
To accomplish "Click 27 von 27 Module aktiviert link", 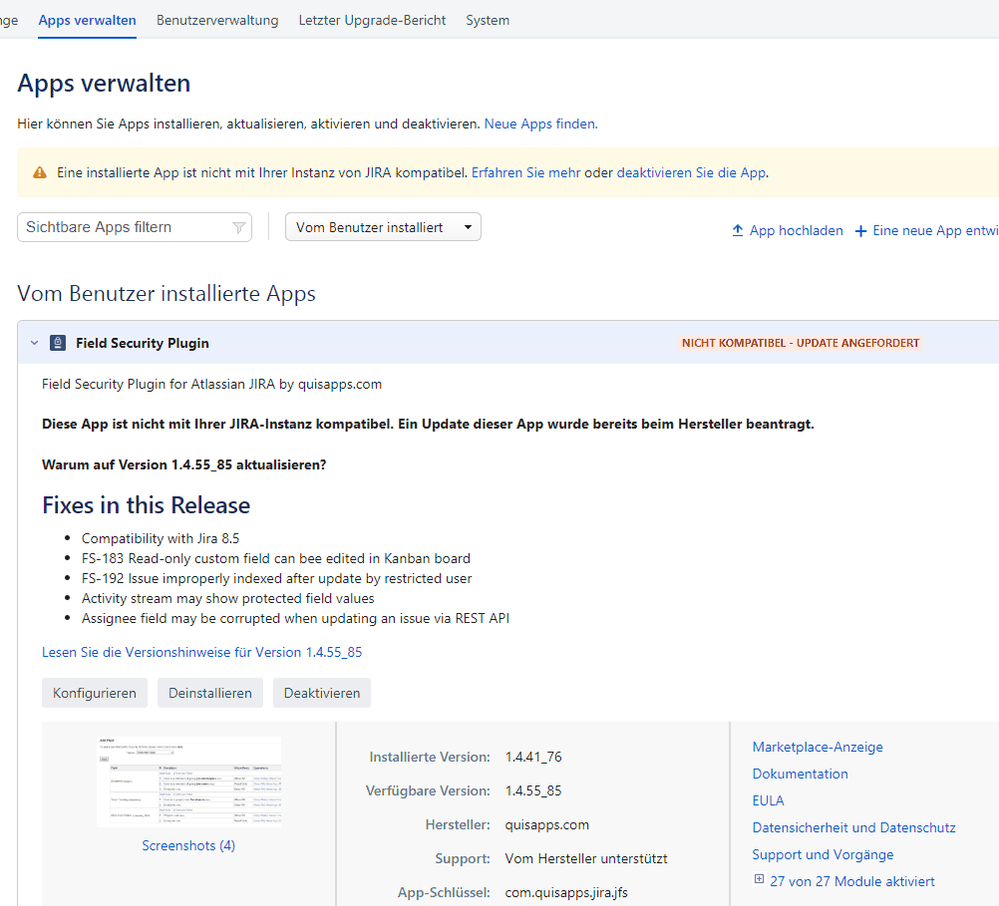I will [852, 881].
